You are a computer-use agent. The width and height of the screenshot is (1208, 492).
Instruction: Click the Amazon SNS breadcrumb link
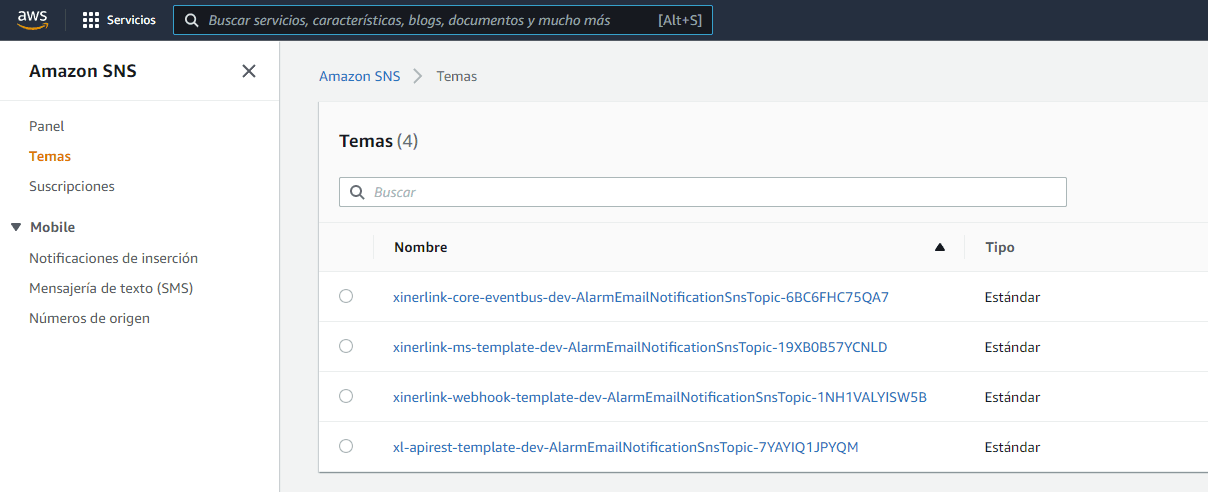tap(359, 76)
